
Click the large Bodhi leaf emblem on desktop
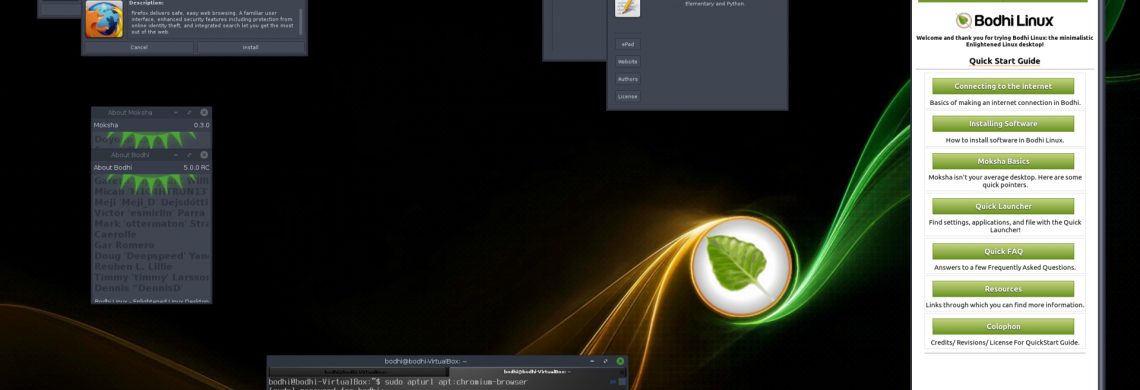tap(741, 266)
